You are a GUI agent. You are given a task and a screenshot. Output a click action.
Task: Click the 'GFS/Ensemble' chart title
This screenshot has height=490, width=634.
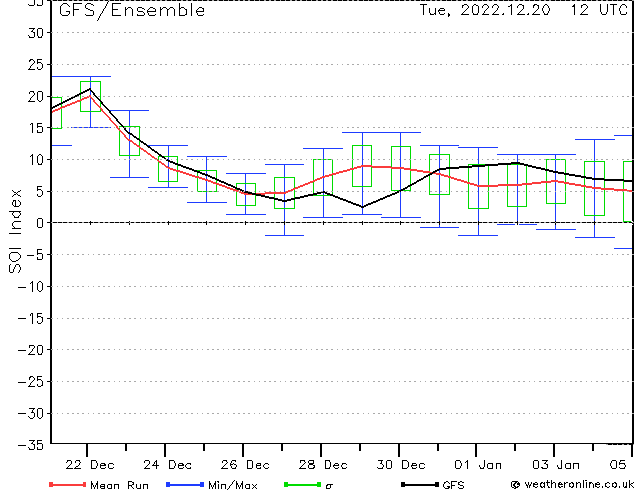pyautogui.click(x=132, y=11)
